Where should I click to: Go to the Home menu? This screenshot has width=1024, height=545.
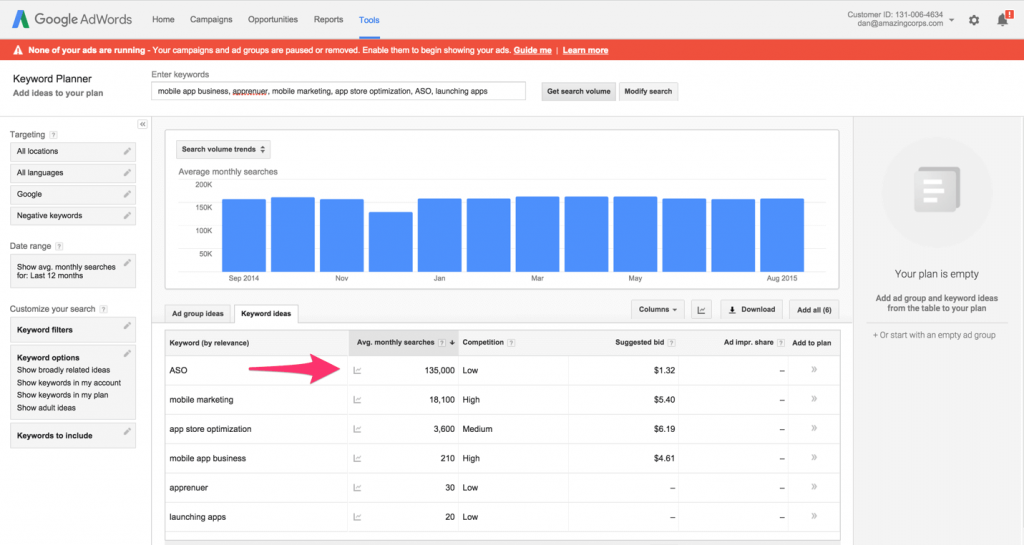tap(163, 20)
